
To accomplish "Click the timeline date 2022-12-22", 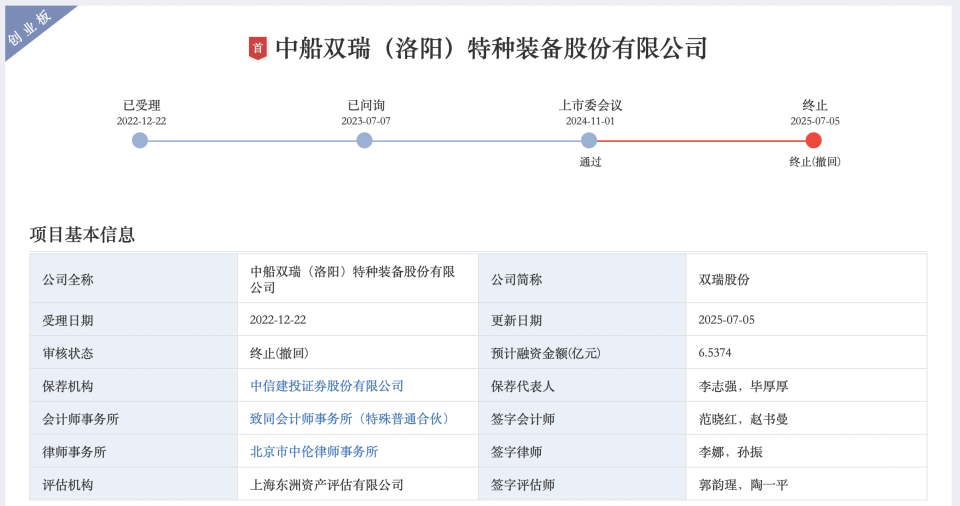I will [141, 121].
